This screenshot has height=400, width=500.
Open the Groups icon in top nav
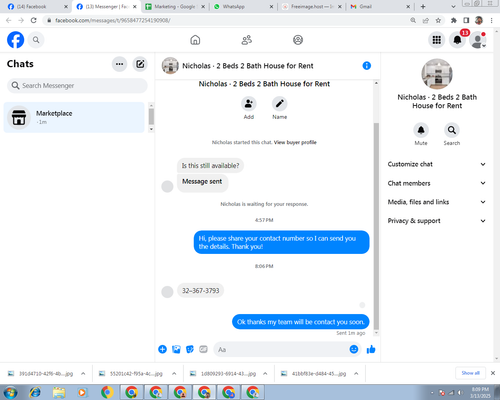(x=298, y=40)
